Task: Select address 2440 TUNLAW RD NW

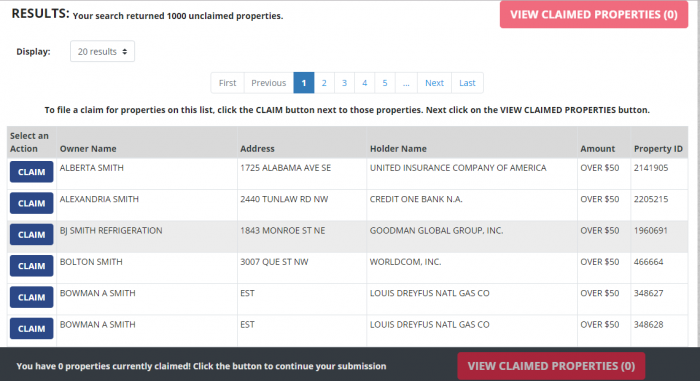Action: click(x=284, y=199)
